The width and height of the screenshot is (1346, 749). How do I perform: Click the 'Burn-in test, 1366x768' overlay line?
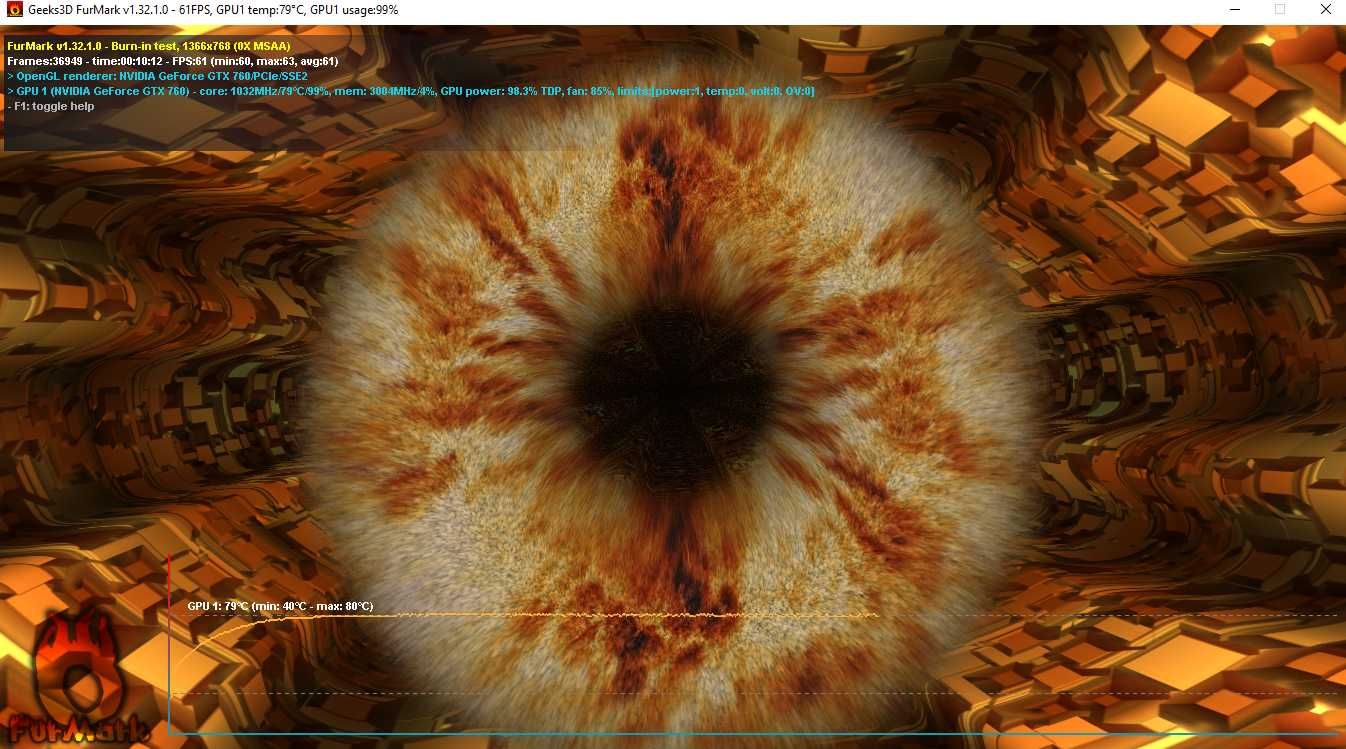point(148,46)
